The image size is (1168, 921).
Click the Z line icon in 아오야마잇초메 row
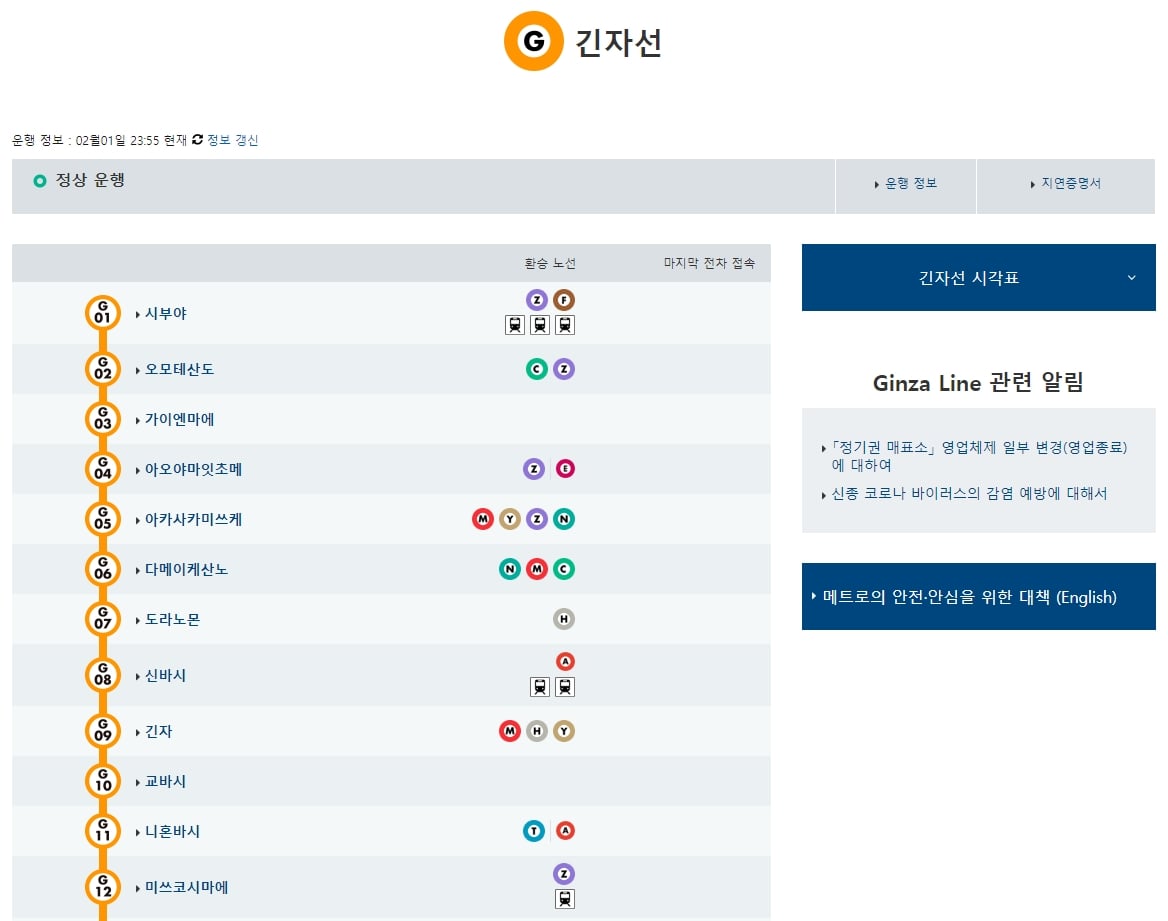coord(533,469)
